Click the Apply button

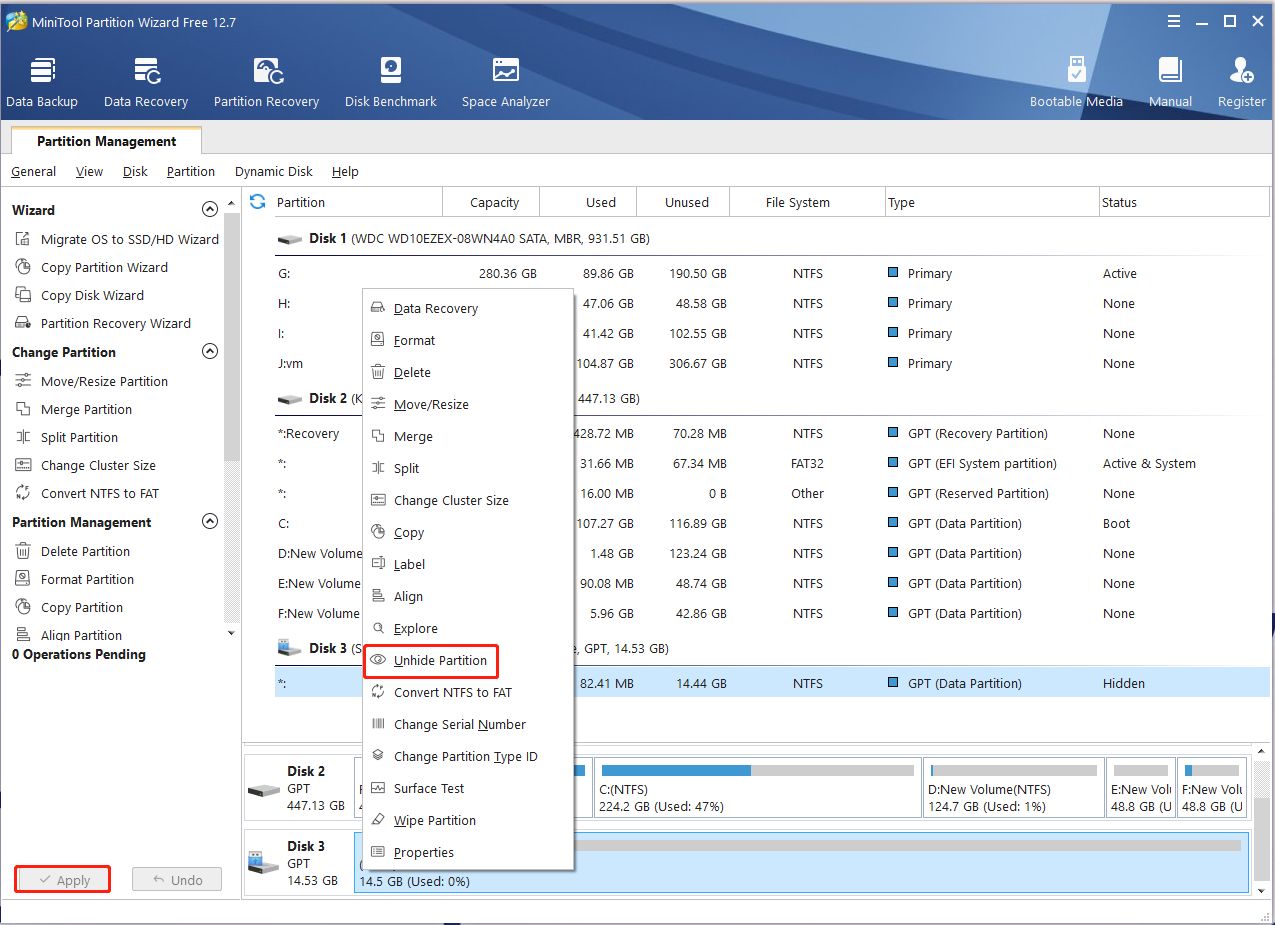click(x=63, y=880)
